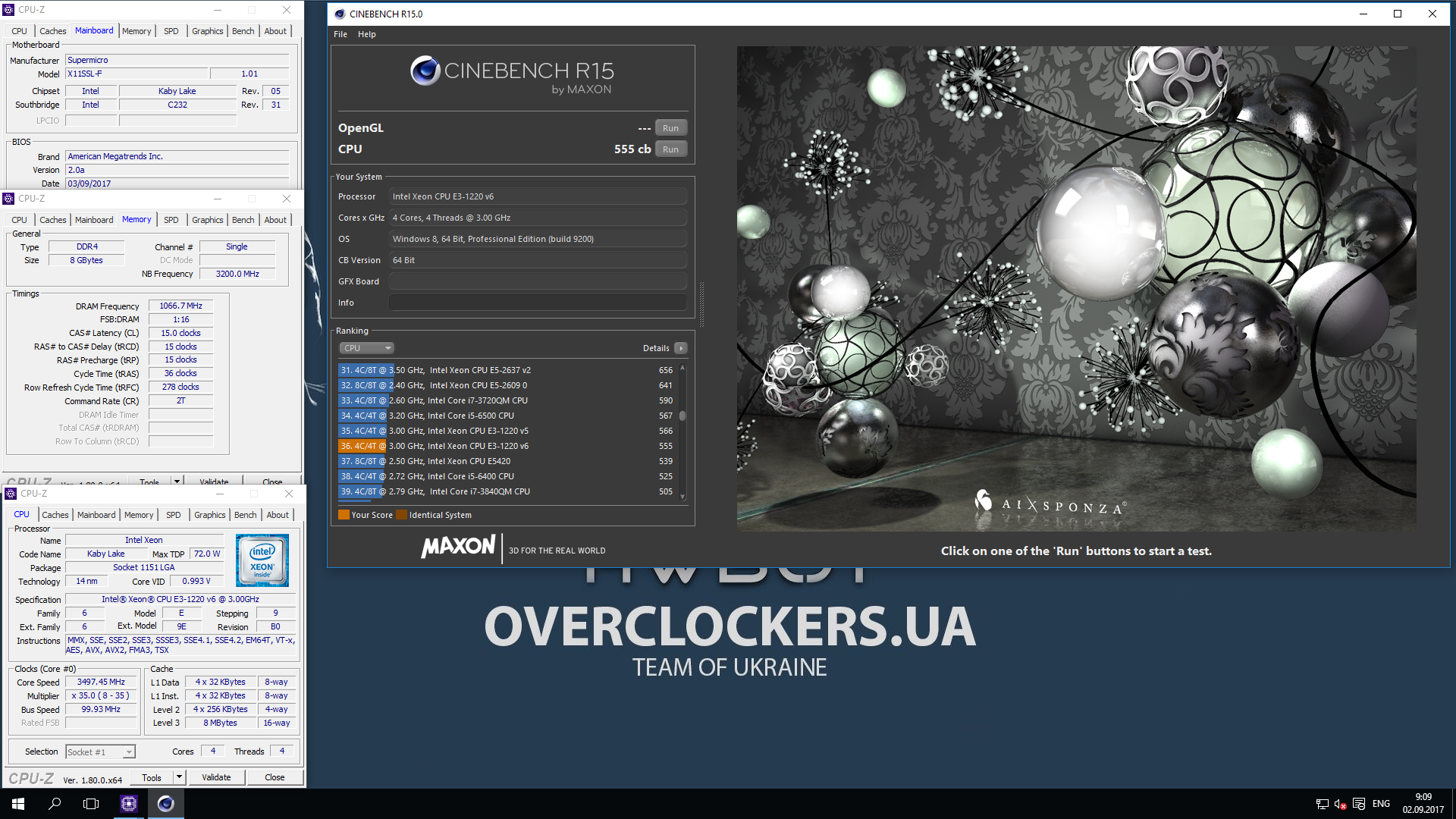Click Close button in bottom CPU-Z window
1456x819 pixels.
point(275,777)
